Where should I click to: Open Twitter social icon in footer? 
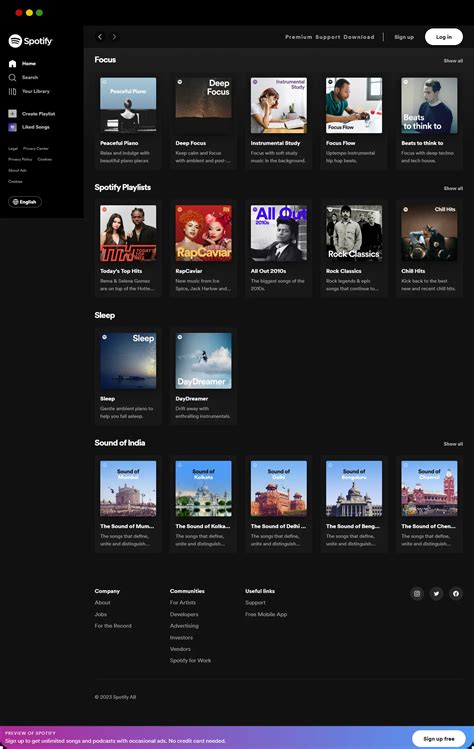(436, 594)
